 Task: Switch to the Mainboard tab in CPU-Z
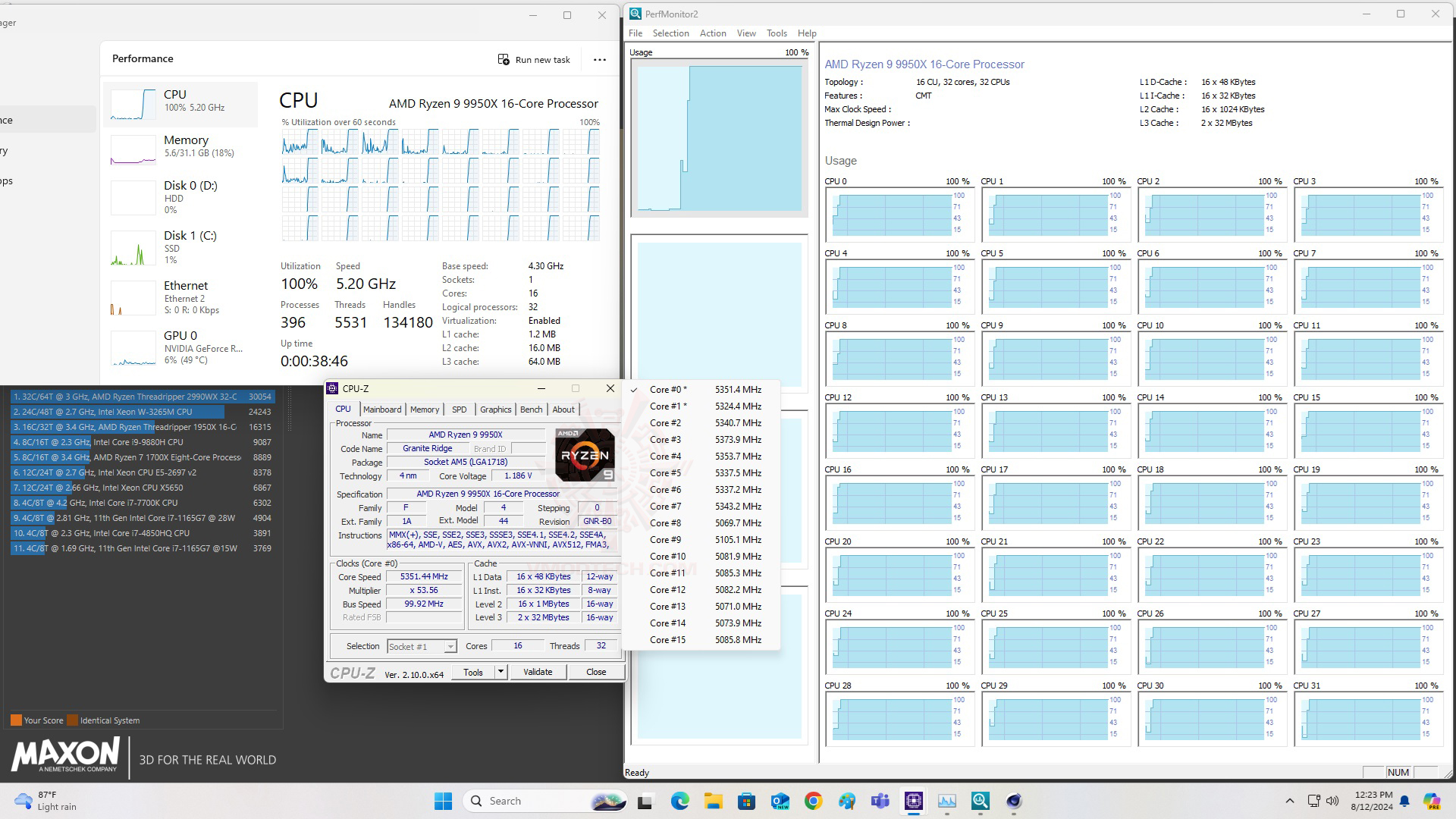pyautogui.click(x=381, y=409)
